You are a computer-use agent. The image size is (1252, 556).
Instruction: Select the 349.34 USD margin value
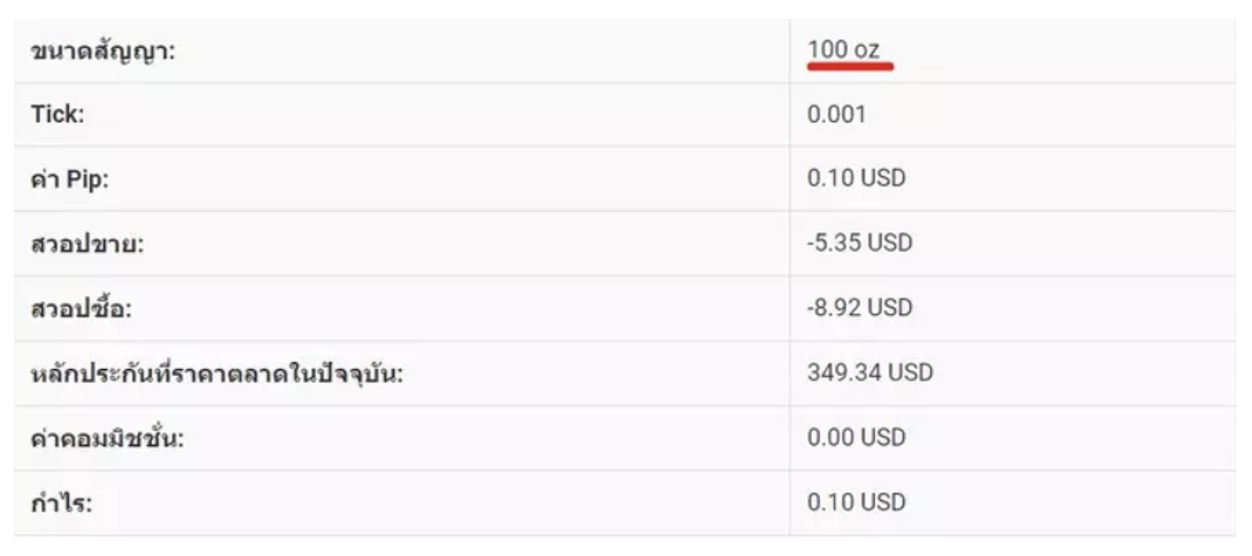coord(869,373)
